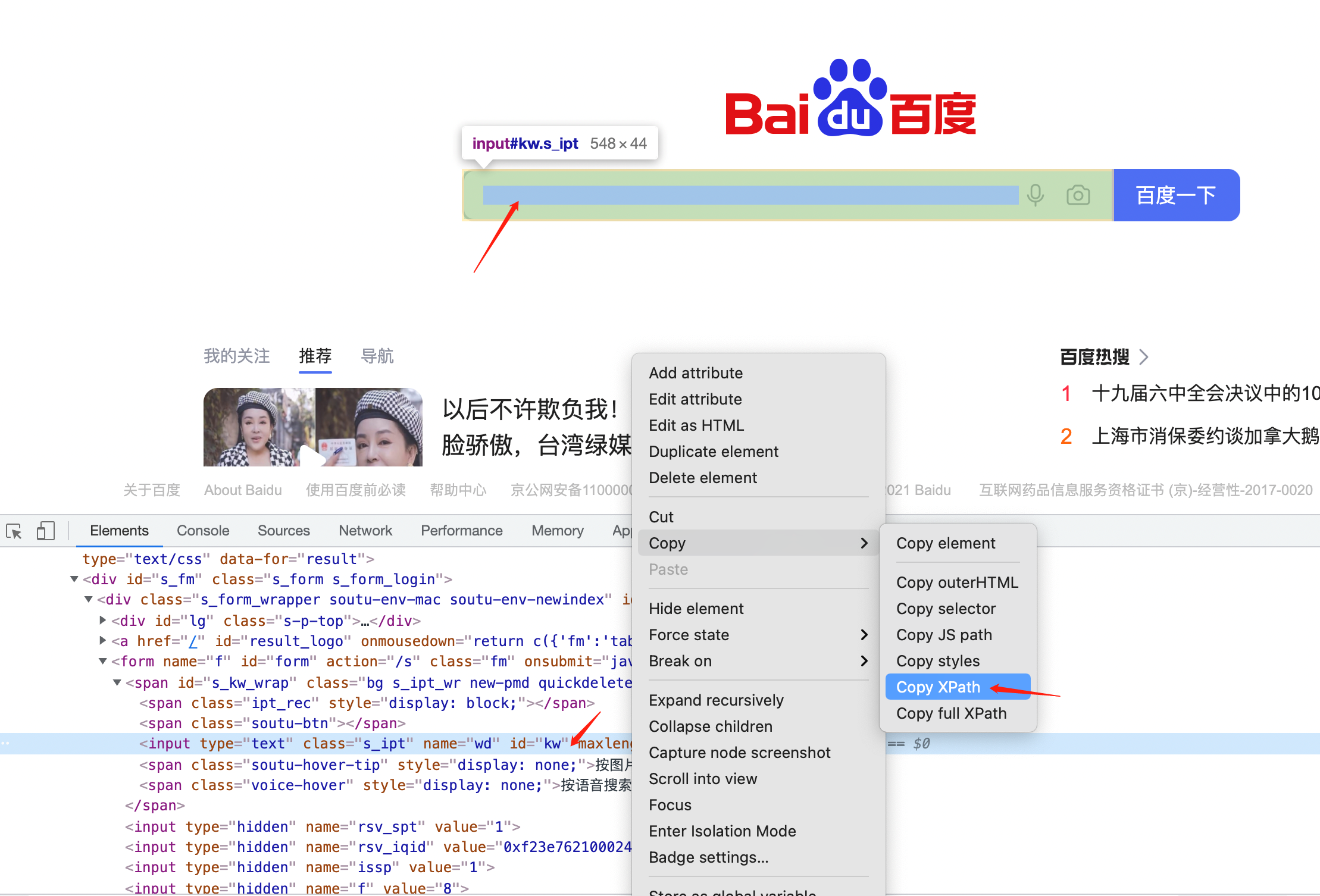Expand the div#lg node
Image resolution: width=1320 pixels, height=896 pixels.
tap(103, 621)
